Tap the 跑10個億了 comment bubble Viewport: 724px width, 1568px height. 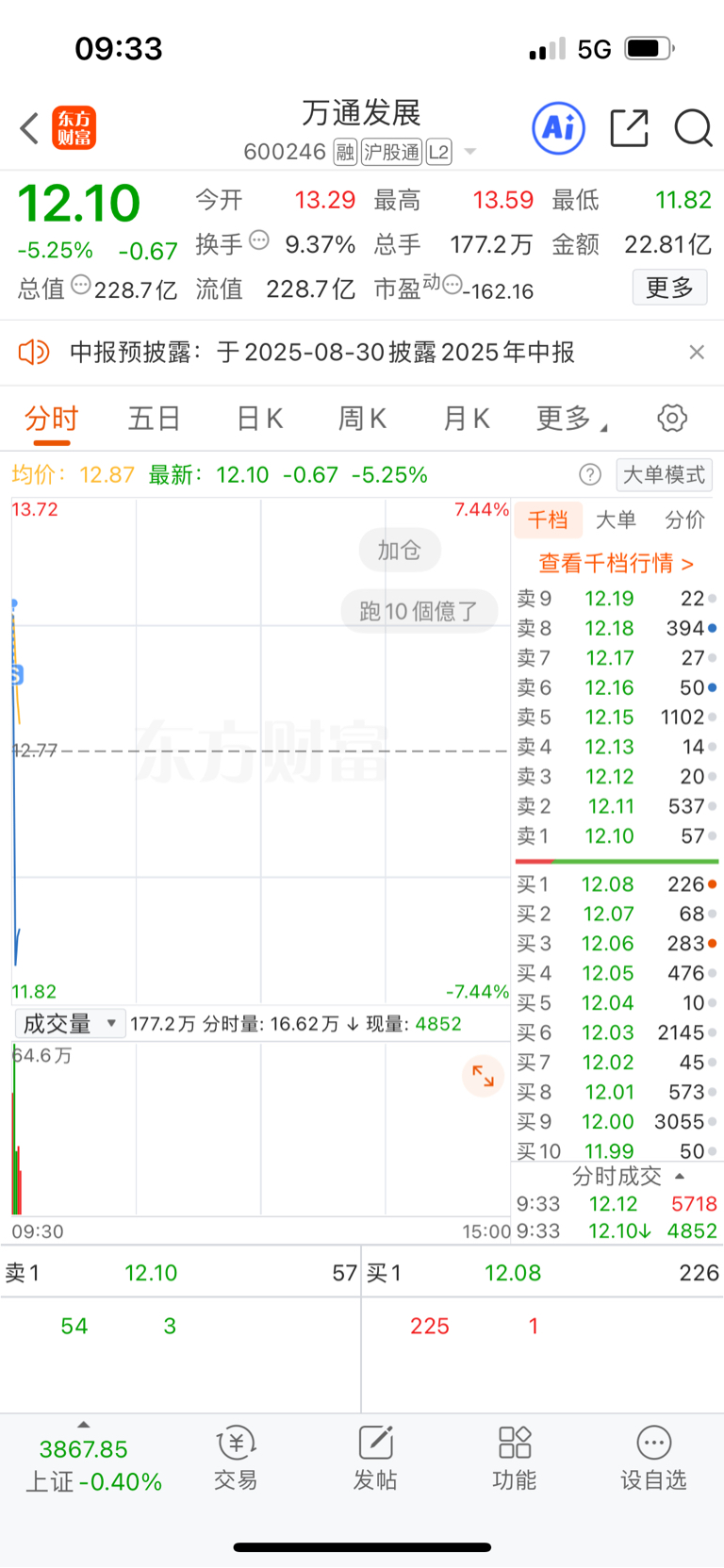418,611
